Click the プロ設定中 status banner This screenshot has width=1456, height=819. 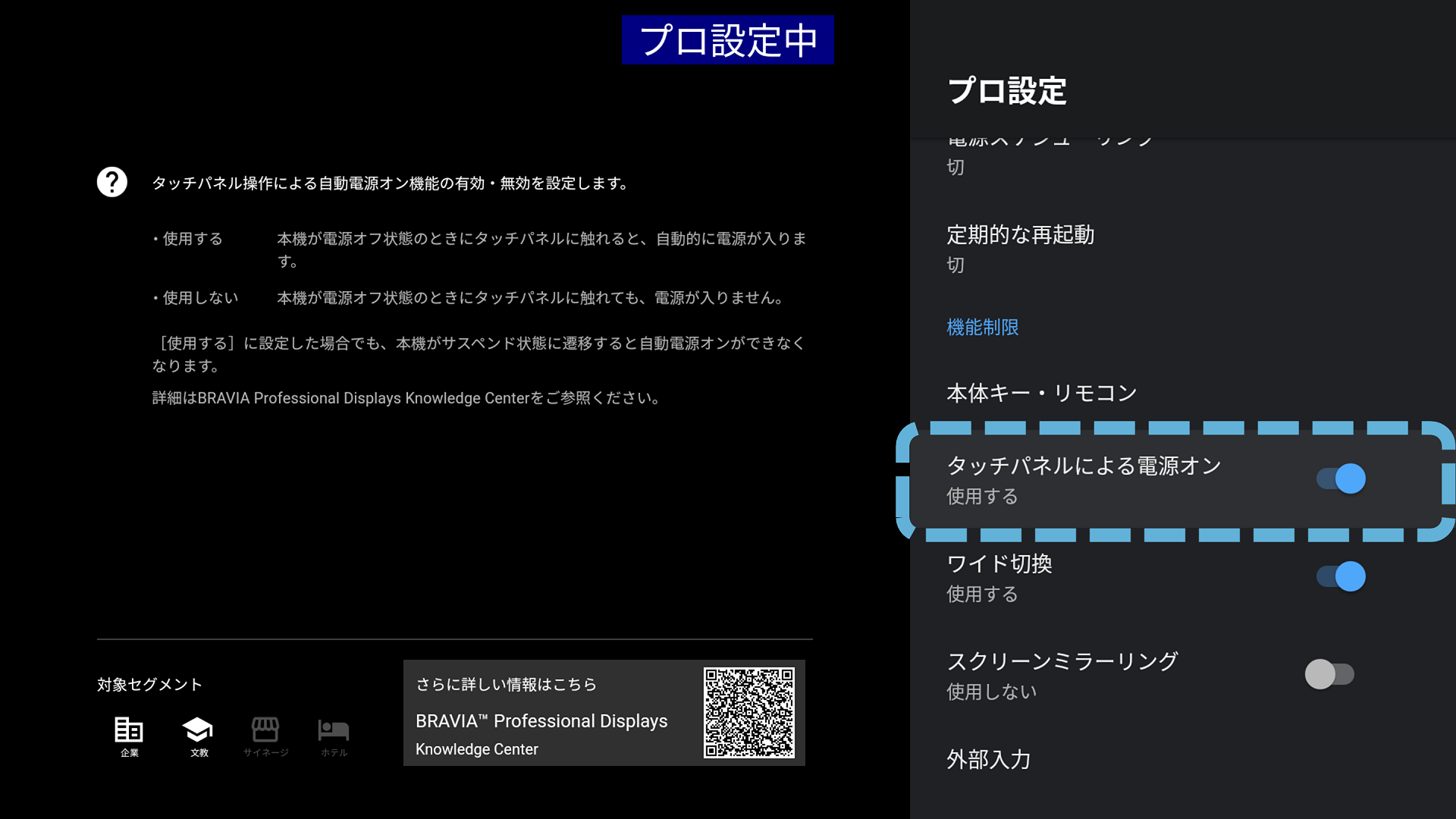pos(727,40)
